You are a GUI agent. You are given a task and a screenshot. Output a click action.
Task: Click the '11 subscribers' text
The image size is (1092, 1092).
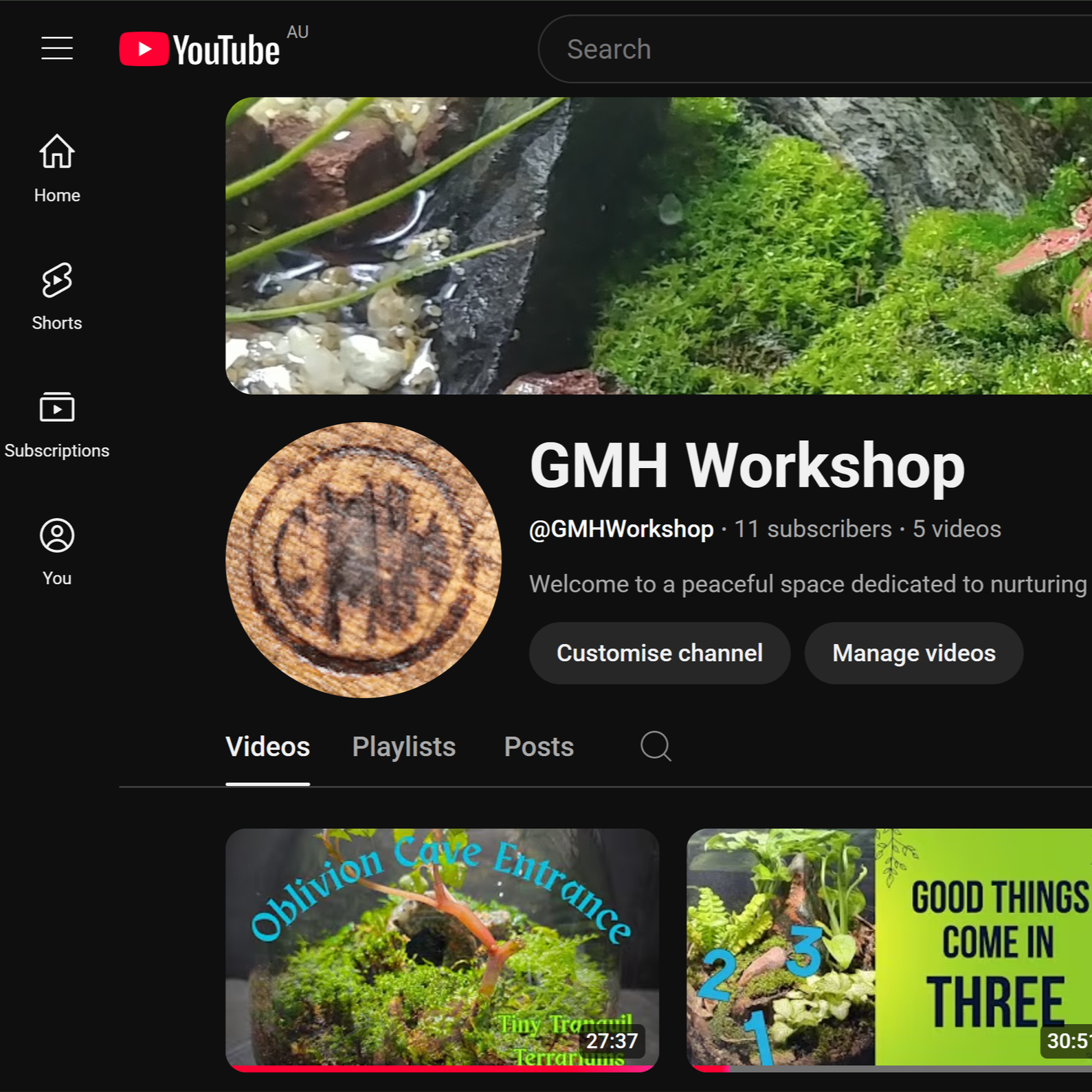tap(813, 529)
